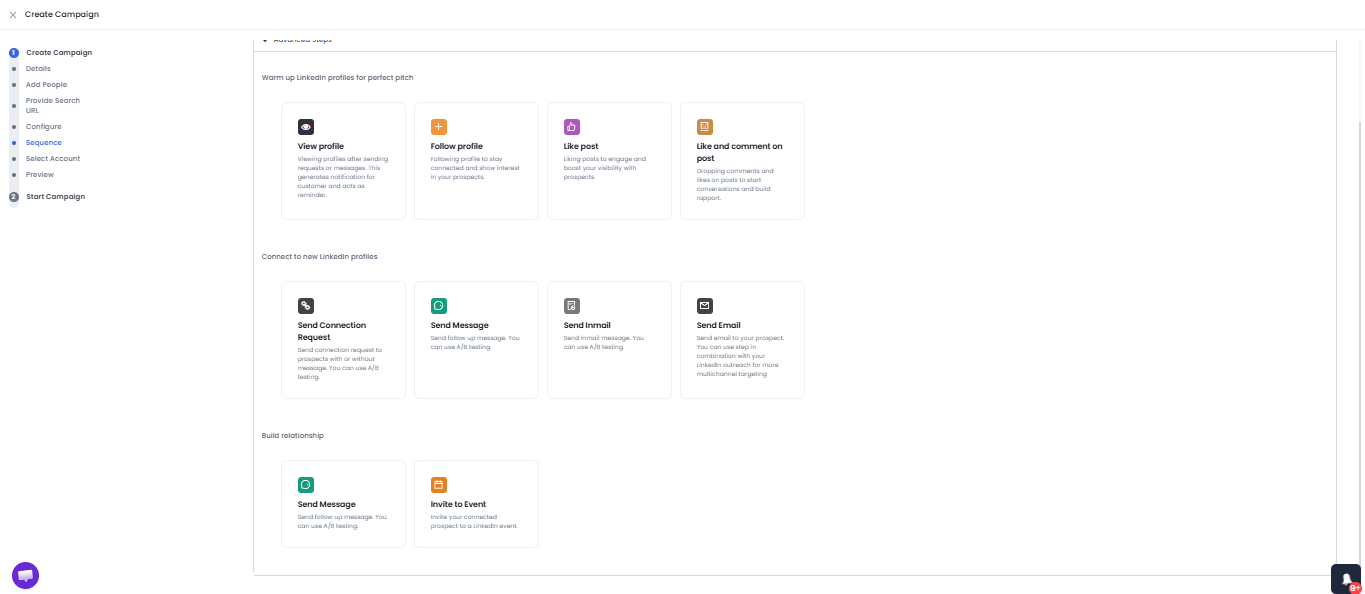1365x594 pixels.
Task: Go to the Preview step
Action: [x=40, y=175]
